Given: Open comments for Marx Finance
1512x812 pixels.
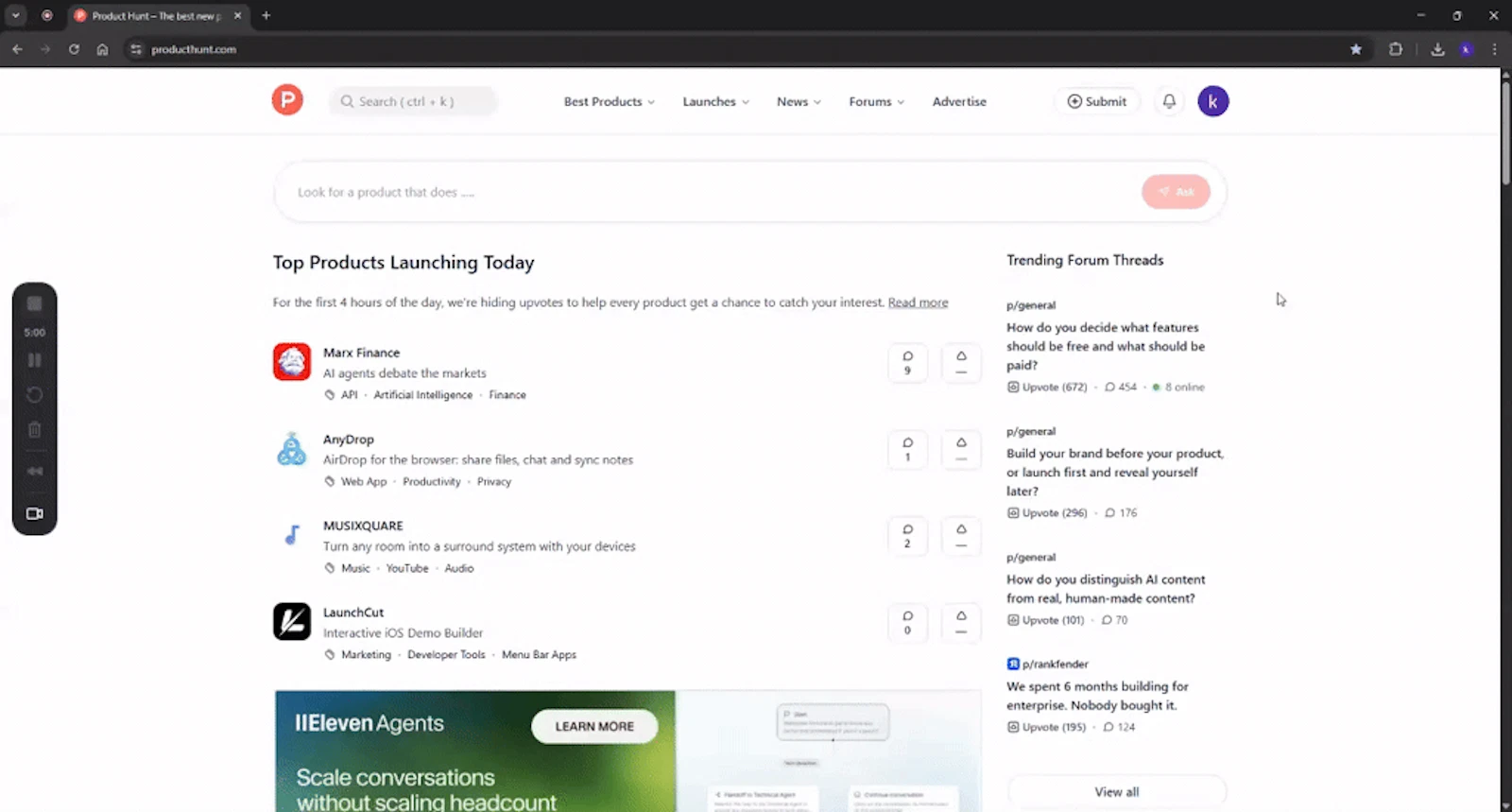Looking at the screenshot, I should (907, 363).
